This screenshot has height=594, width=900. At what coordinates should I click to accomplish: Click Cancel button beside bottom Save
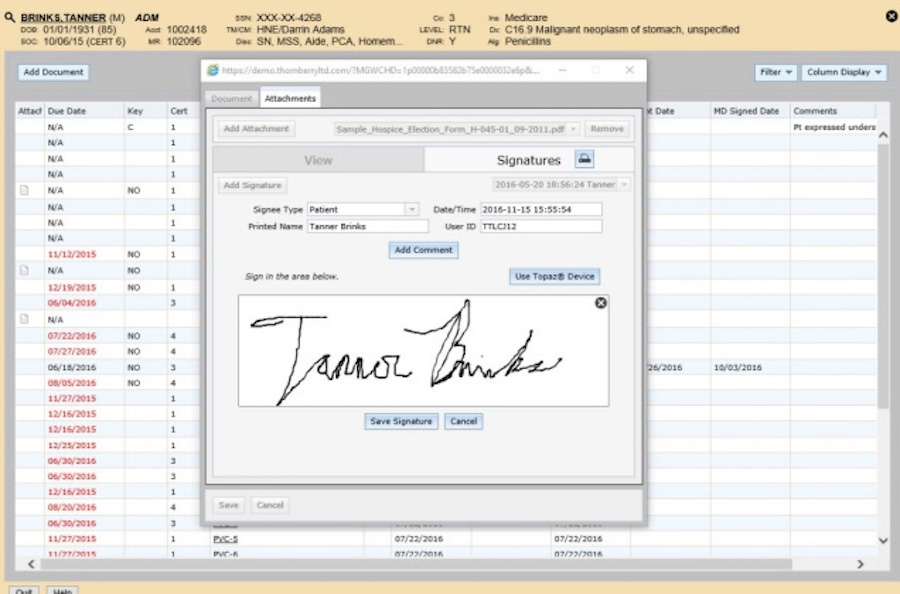click(270, 505)
